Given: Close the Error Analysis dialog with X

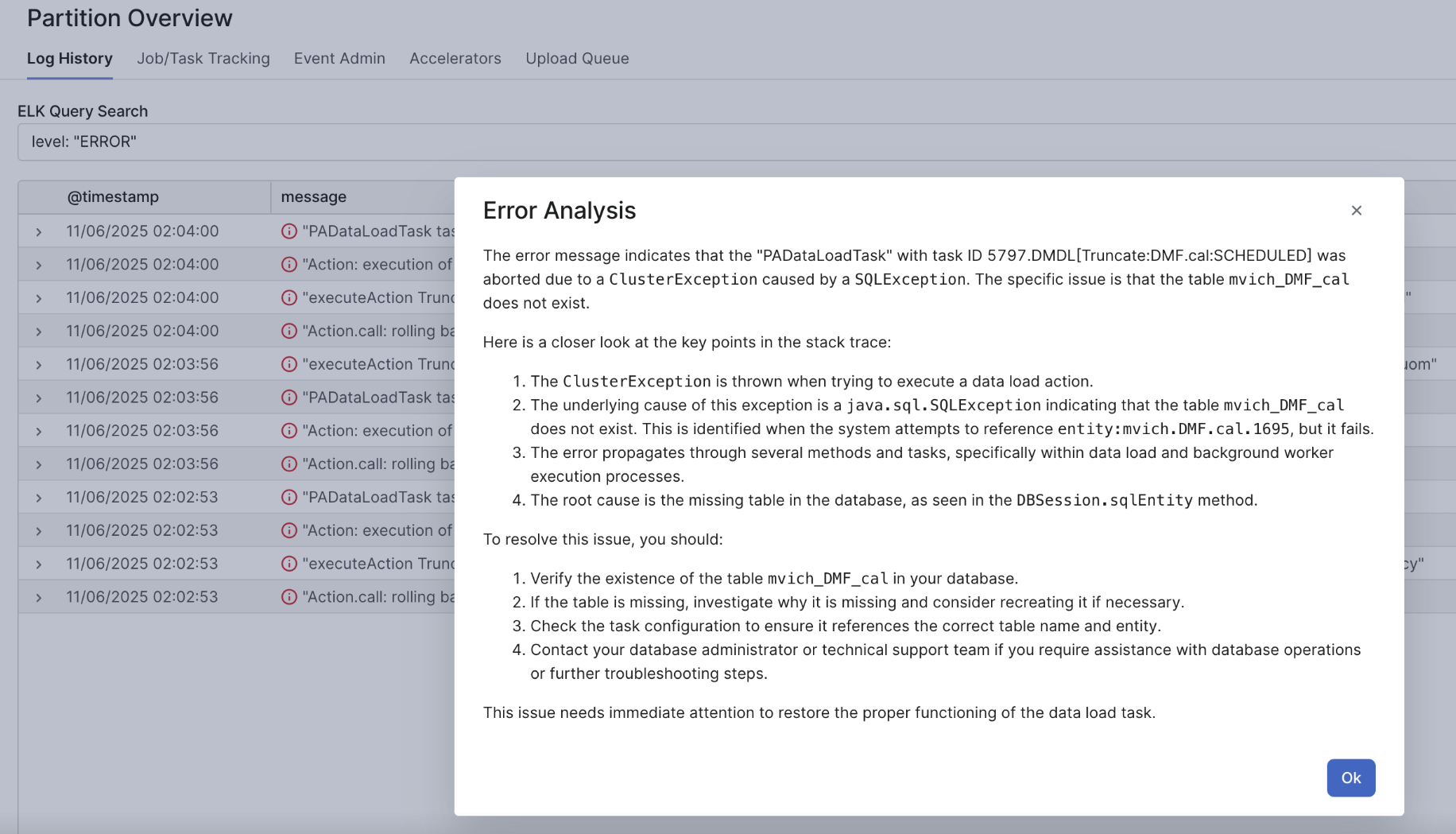Looking at the screenshot, I should tap(1356, 211).
